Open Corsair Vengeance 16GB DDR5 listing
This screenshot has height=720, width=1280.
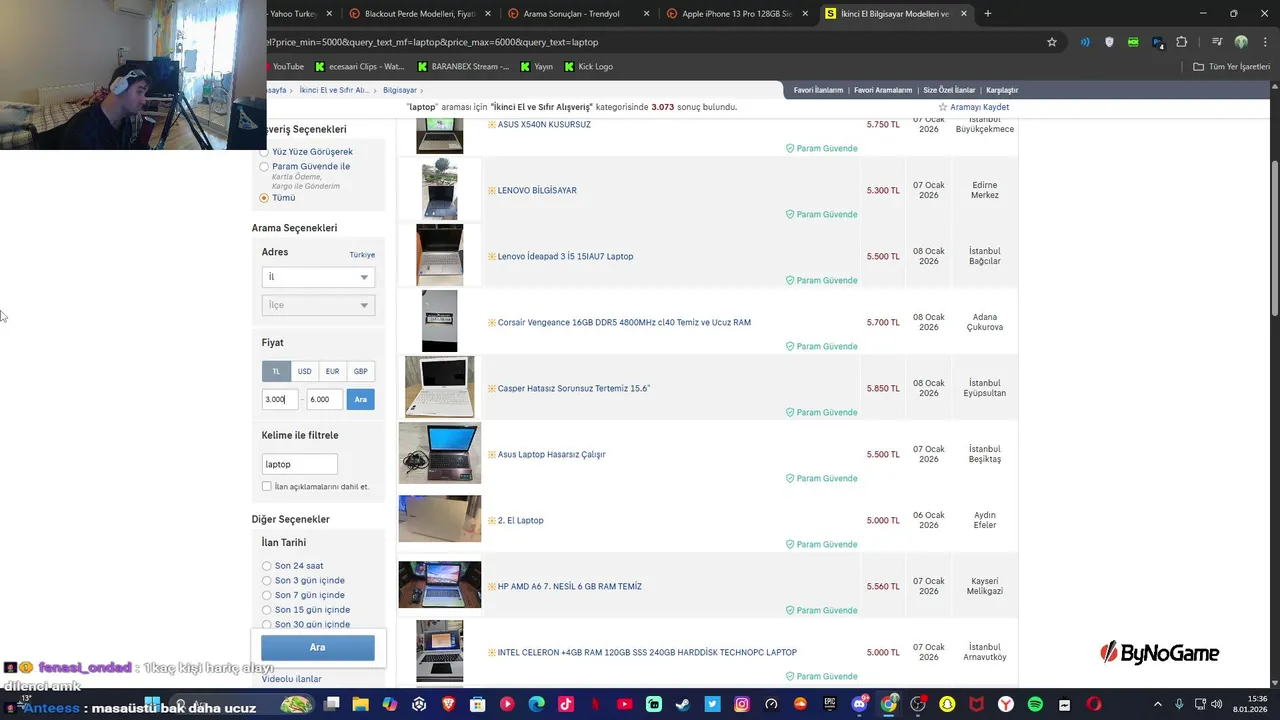(x=624, y=323)
